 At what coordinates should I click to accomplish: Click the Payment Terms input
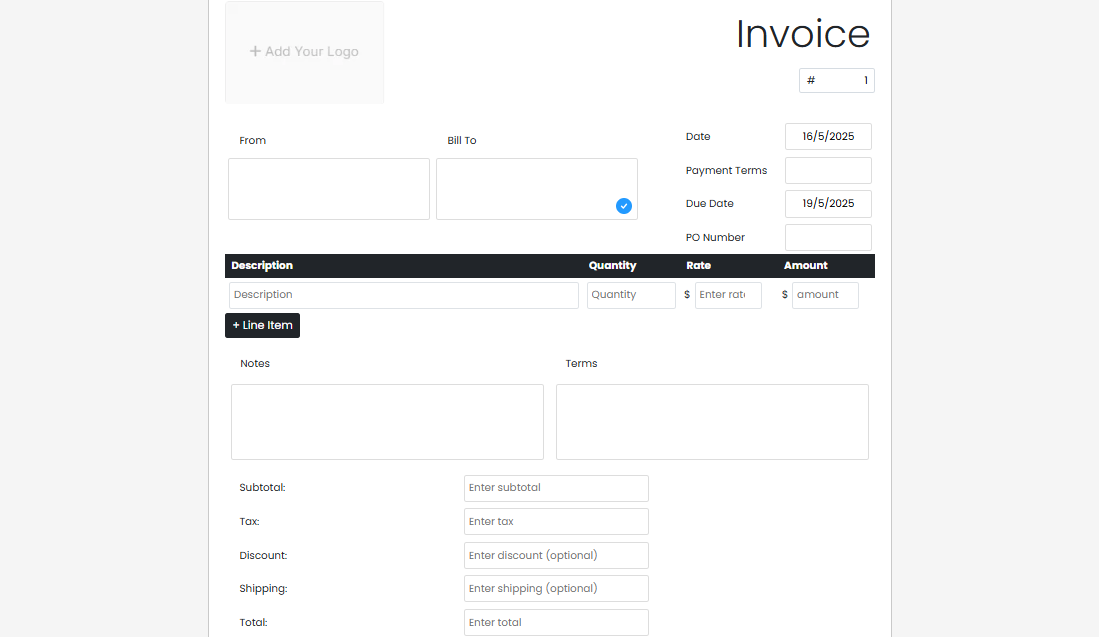coord(828,170)
